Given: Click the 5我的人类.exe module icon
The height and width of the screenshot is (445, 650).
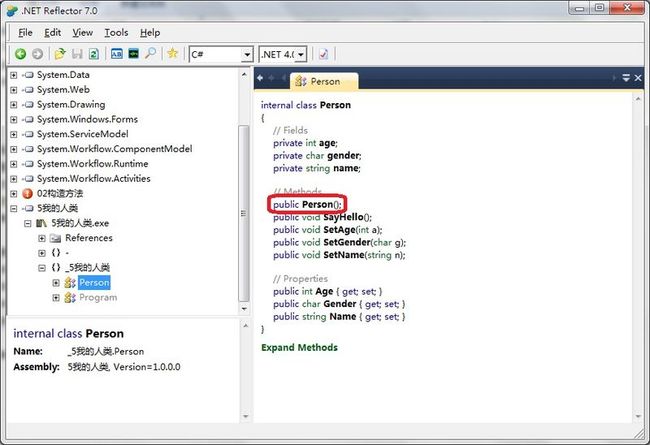Looking at the screenshot, I should point(41,224).
